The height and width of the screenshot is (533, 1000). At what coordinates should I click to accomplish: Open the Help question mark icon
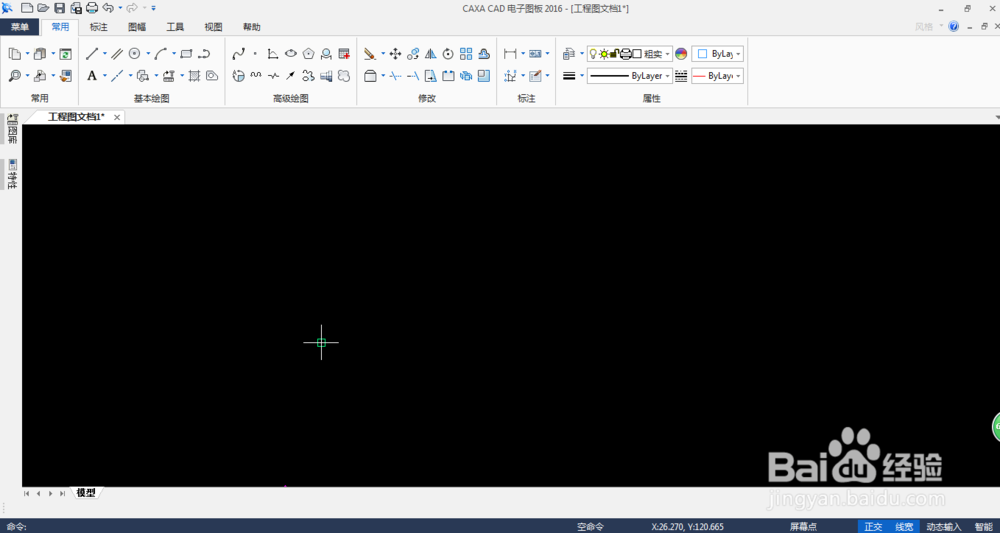(954, 26)
